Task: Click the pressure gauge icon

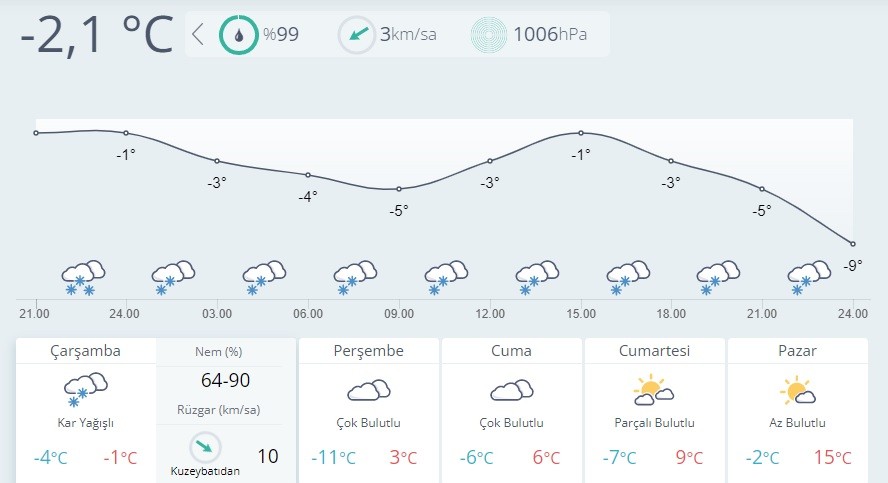Action: [x=489, y=34]
